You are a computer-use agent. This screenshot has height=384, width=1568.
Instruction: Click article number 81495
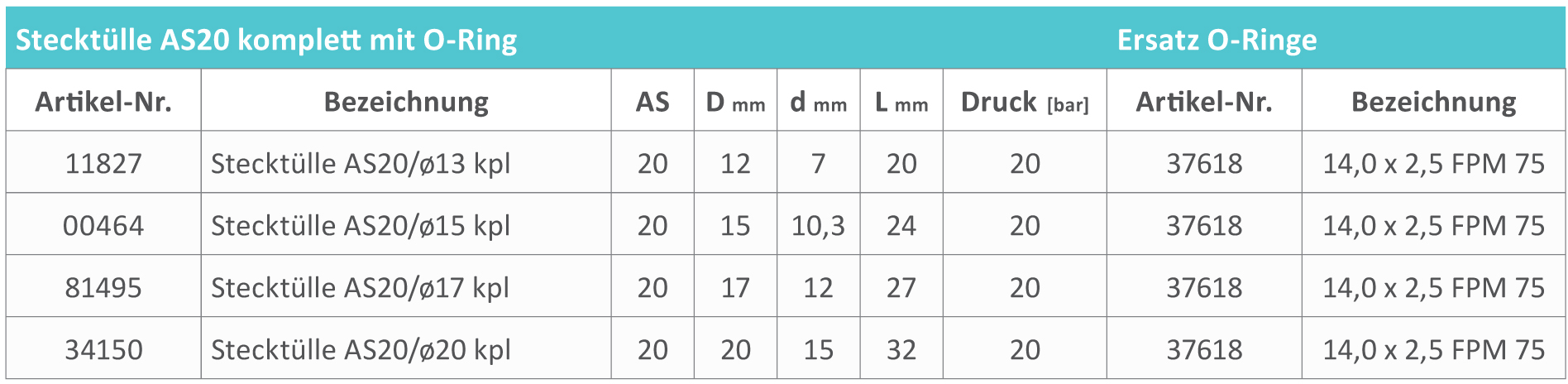point(103,287)
